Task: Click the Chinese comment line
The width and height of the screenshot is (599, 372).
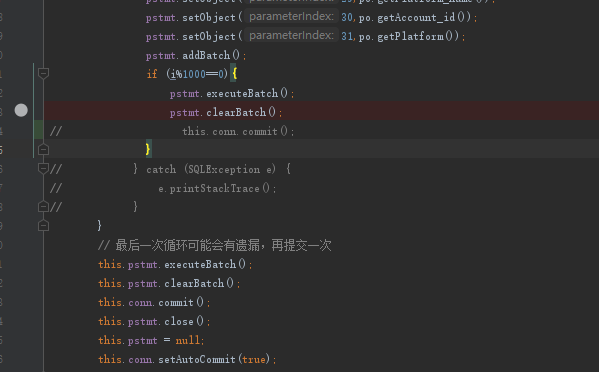Action: click(215, 245)
